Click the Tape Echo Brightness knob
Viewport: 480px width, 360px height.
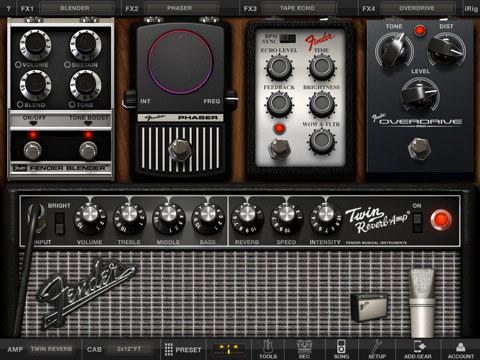pos(322,104)
